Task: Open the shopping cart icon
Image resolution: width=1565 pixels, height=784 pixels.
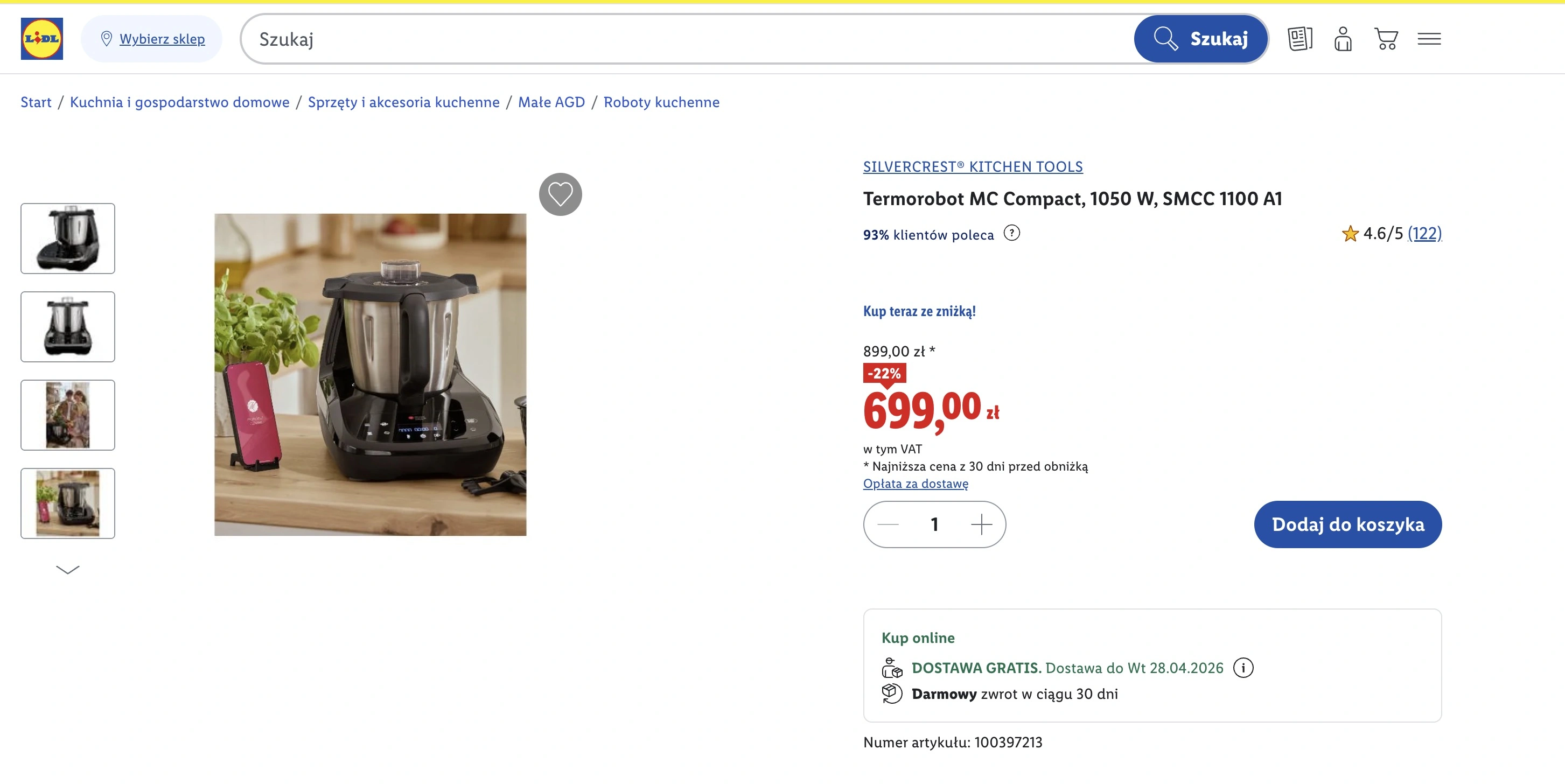Action: 1386,39
